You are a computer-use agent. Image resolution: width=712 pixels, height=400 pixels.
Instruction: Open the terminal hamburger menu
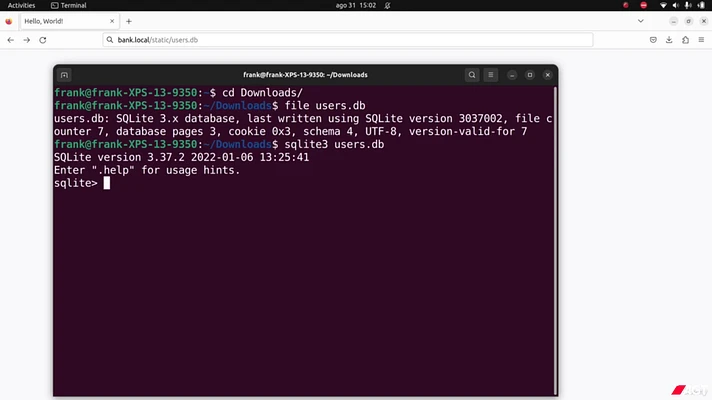pyautogui.click(x=491, y=75)
